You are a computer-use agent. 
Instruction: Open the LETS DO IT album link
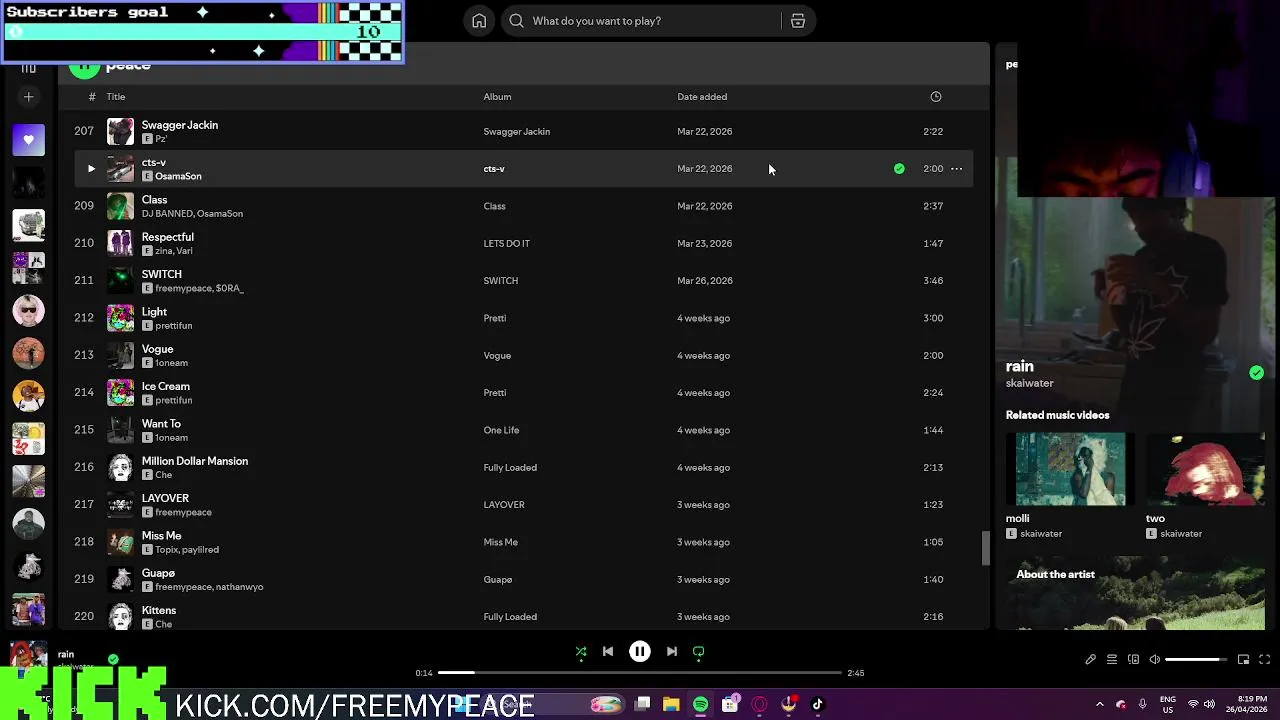pyautogui.click(x=507, y=244)
